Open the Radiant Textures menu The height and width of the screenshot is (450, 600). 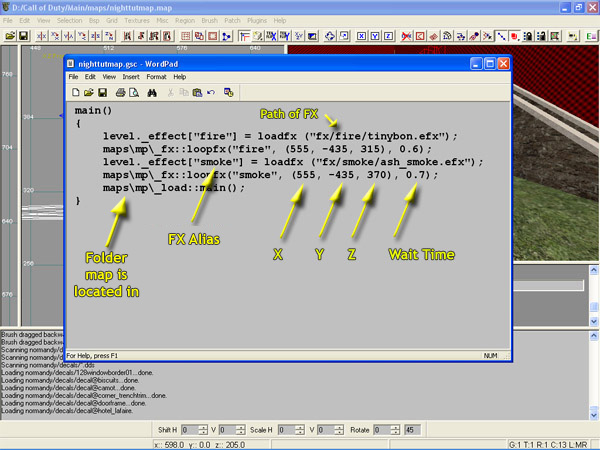tap(137, 21)
